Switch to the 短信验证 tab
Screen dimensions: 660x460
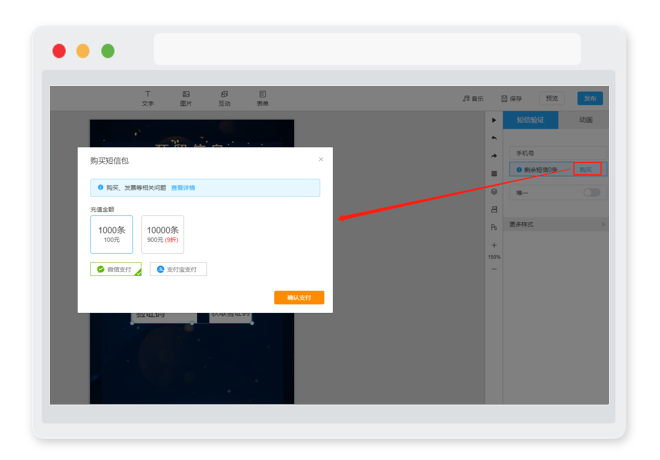pos(530,120)
